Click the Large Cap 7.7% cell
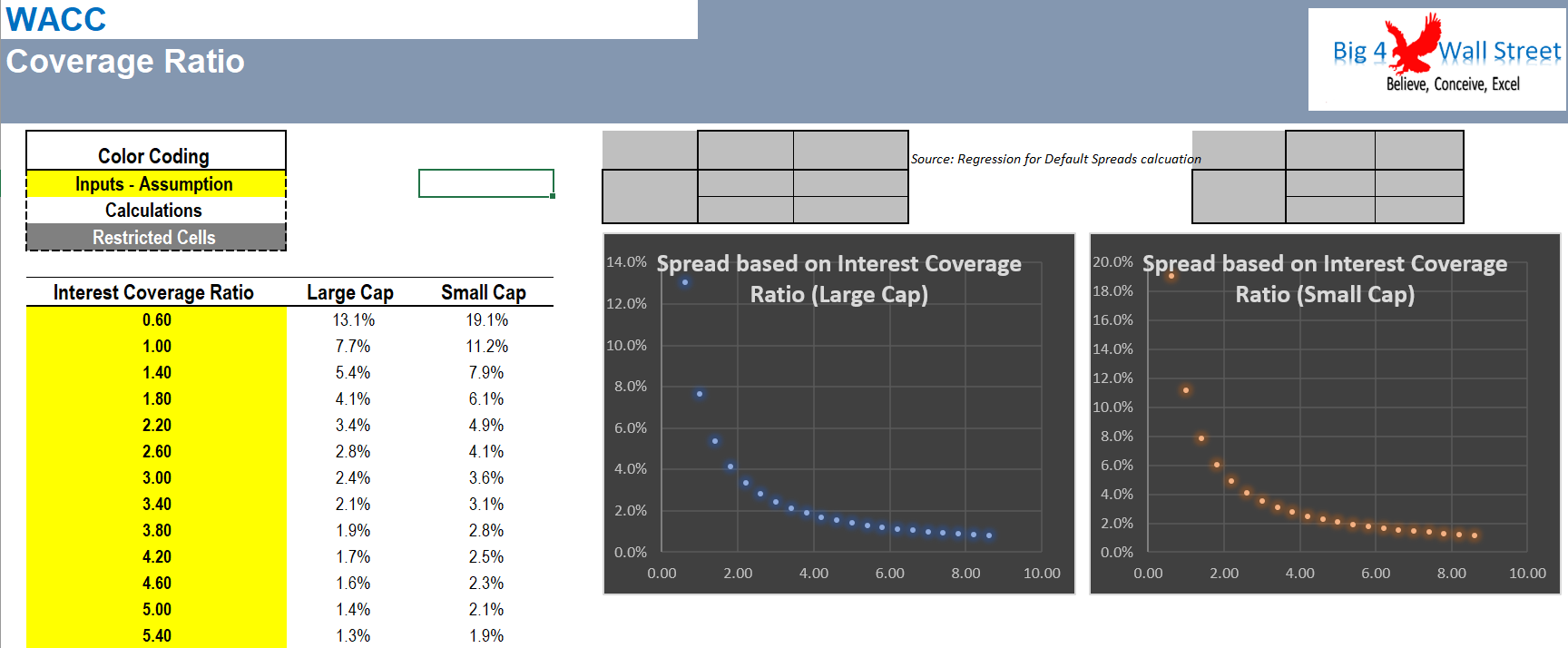Screen dimensions: 1568x648 tap(353, 346)
